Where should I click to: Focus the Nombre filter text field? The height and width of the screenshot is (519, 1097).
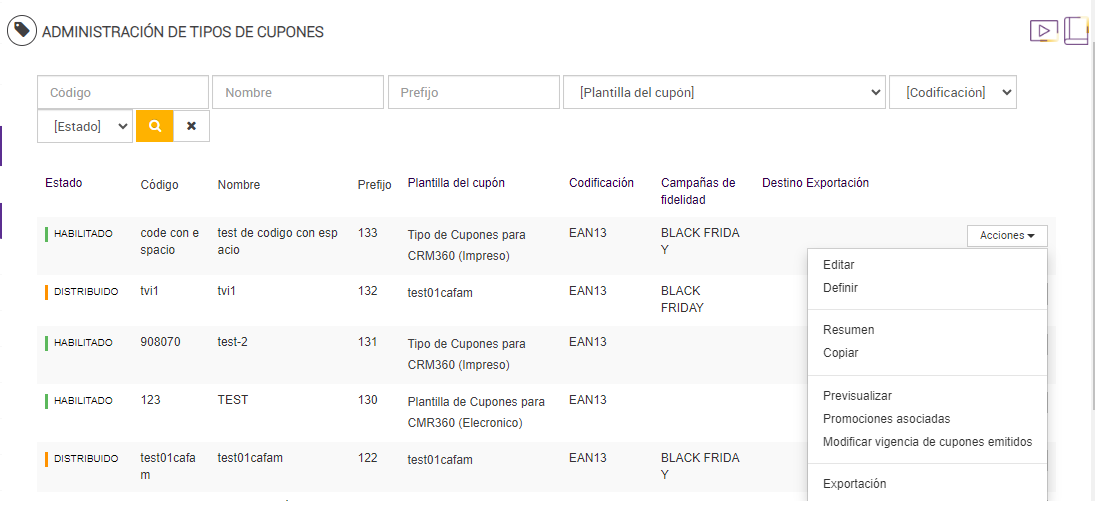coord(298,92)
